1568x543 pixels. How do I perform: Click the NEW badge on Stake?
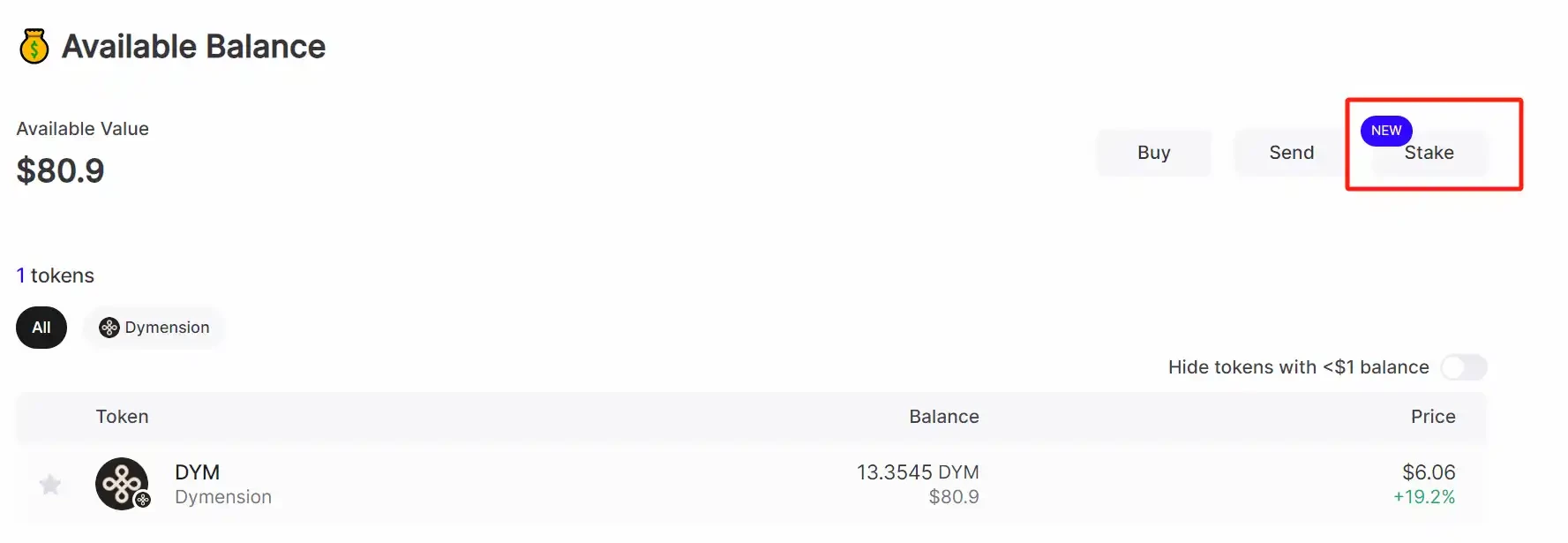1385,131
